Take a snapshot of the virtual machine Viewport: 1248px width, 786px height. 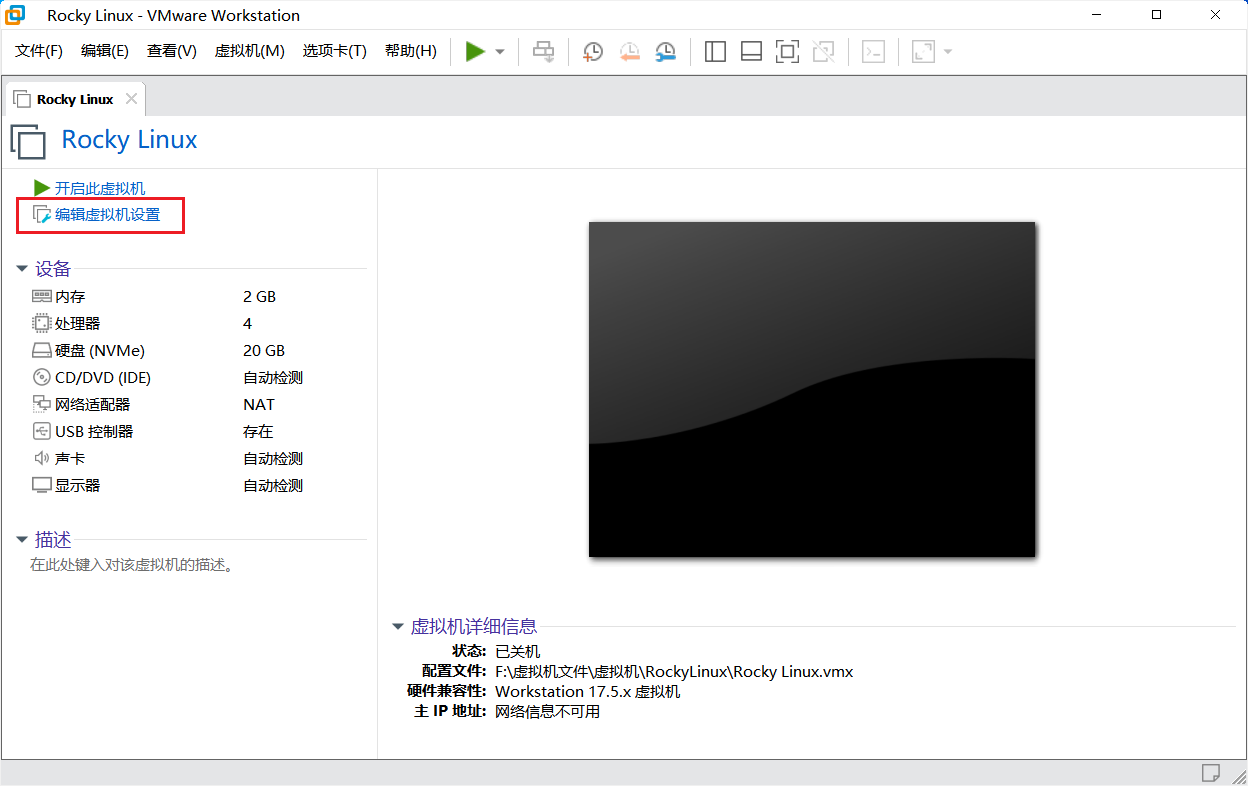592,51
